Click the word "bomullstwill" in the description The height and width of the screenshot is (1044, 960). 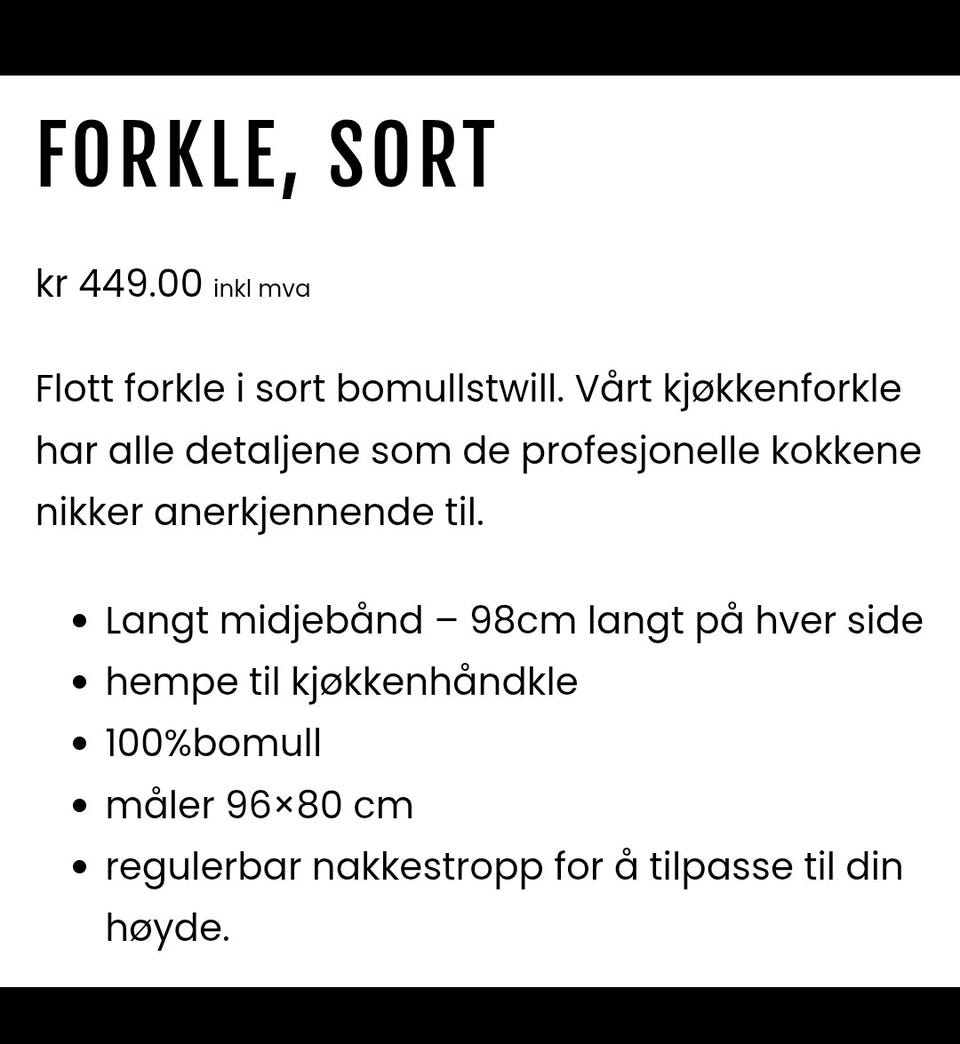[x=450, y=388]
